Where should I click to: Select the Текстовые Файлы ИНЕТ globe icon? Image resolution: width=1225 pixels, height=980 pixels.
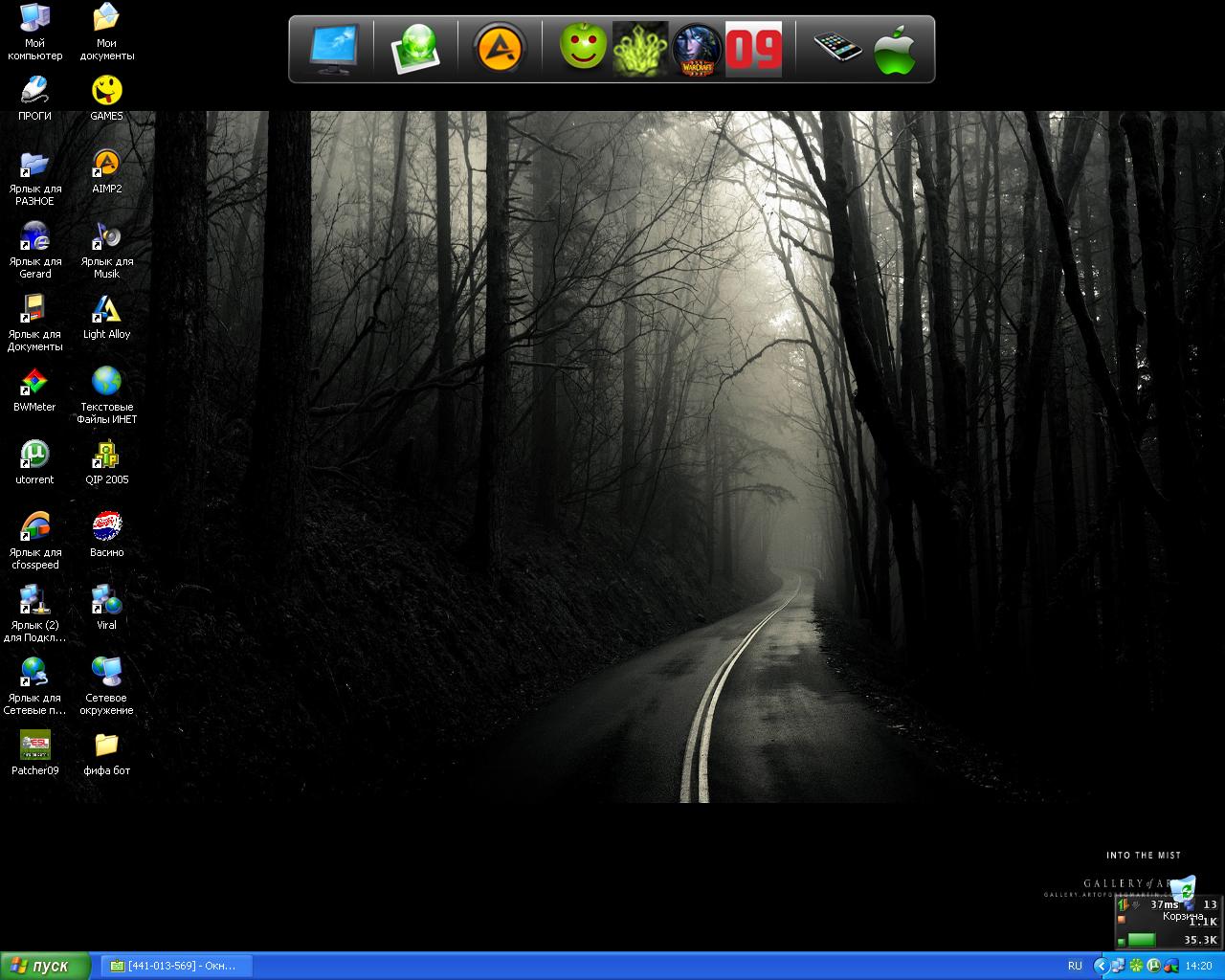[106, 396]
